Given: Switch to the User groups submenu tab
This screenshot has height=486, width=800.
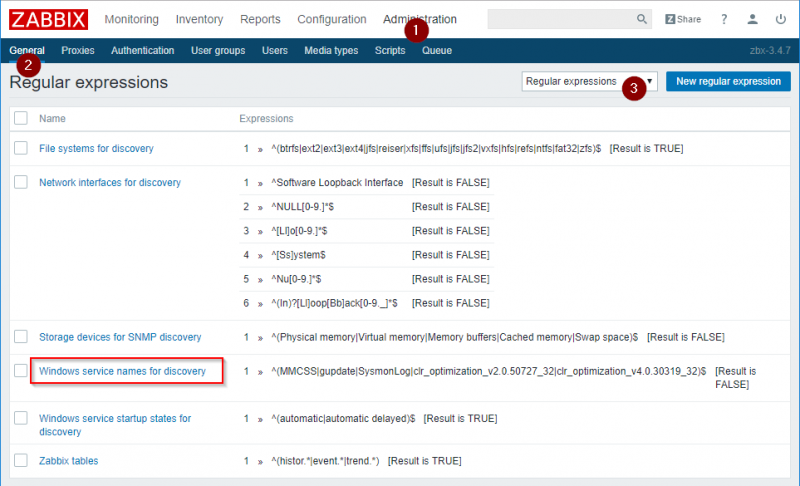Looking at the screenshot, I should click(218, 50).
